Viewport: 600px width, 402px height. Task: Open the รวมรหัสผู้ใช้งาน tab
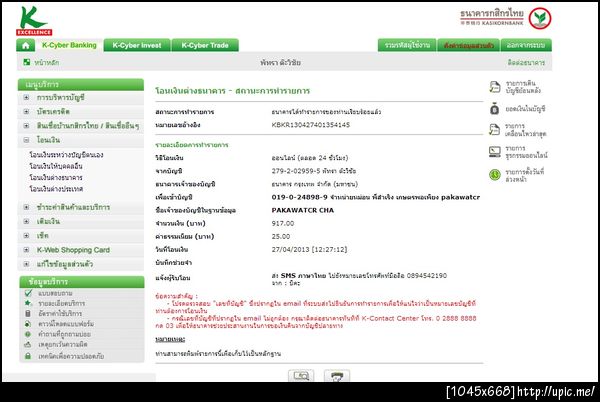click(407, 45)
